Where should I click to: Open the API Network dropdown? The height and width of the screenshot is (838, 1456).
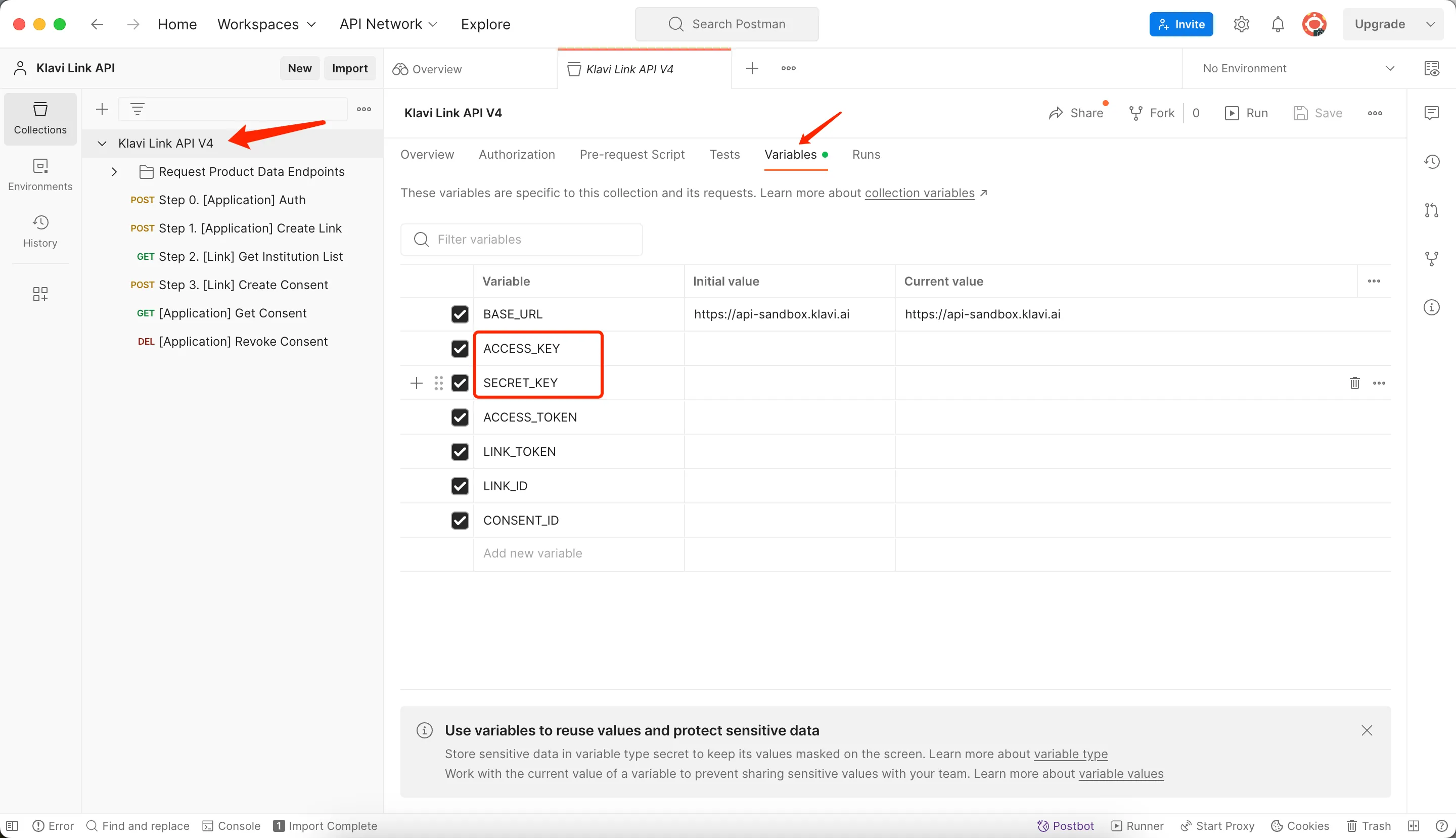tap(388, 24)
